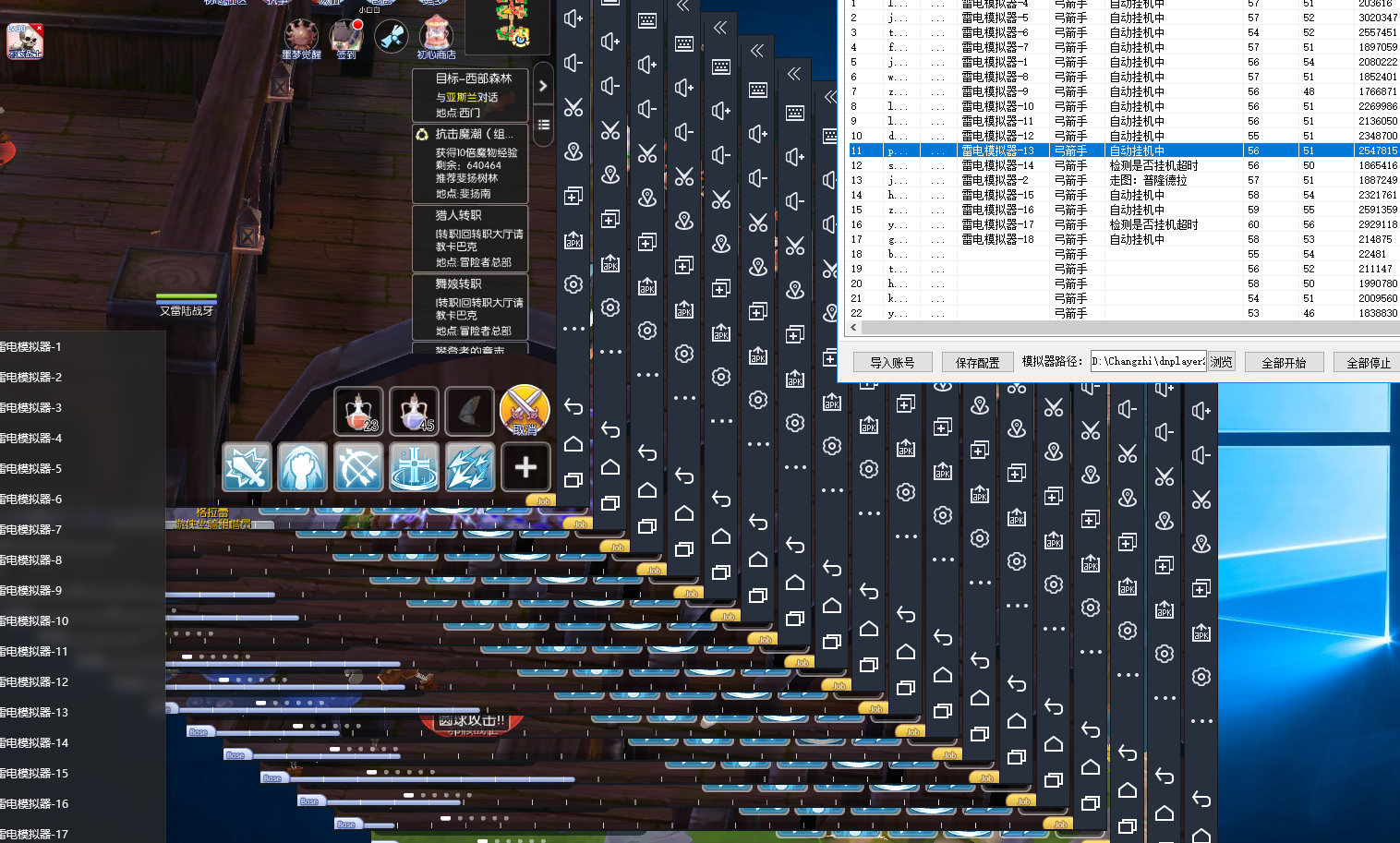Click the 浏览 browse button

click(1222, 361)
